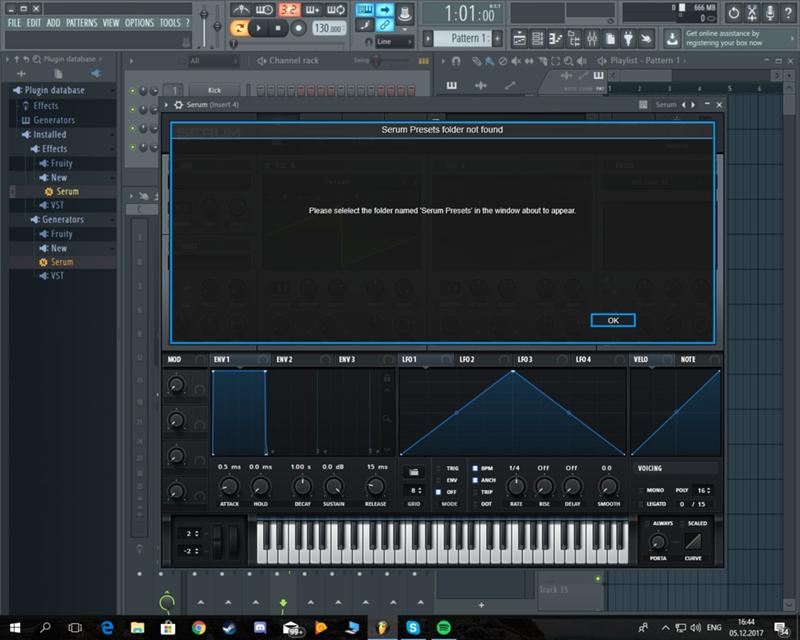
Task: Open the playlist view icon
Action: point(519,38)
